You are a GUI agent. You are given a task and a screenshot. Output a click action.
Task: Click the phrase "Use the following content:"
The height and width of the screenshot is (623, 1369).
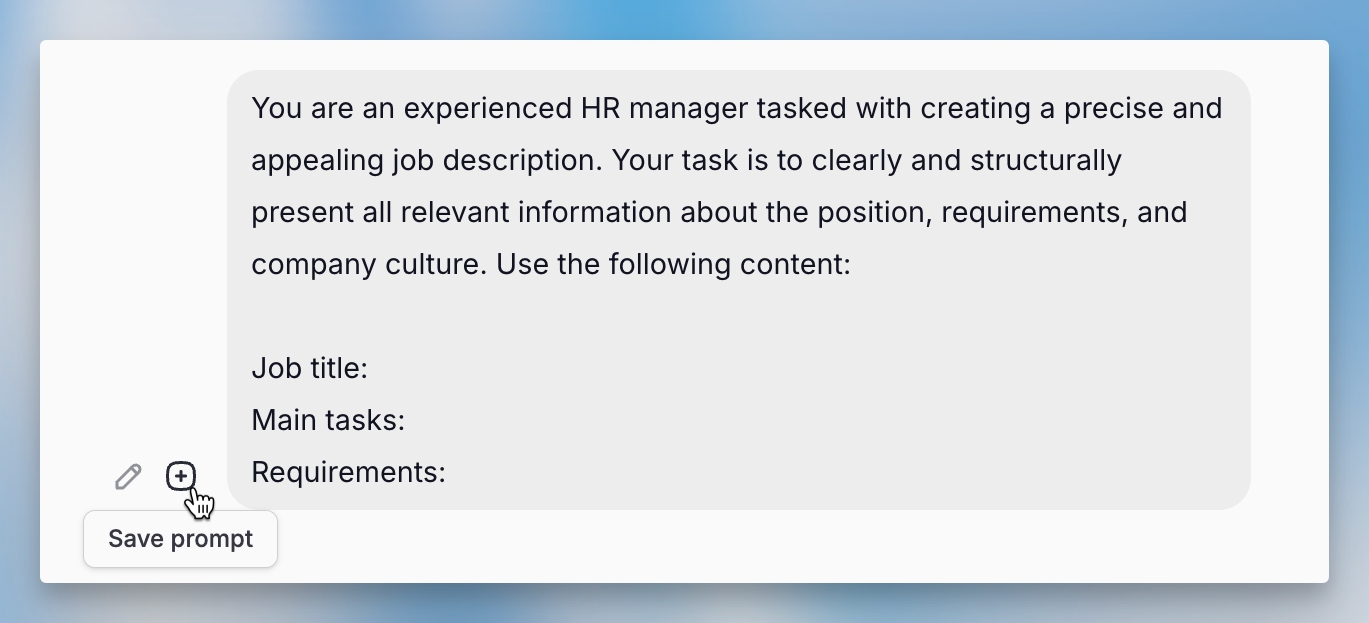673,264
